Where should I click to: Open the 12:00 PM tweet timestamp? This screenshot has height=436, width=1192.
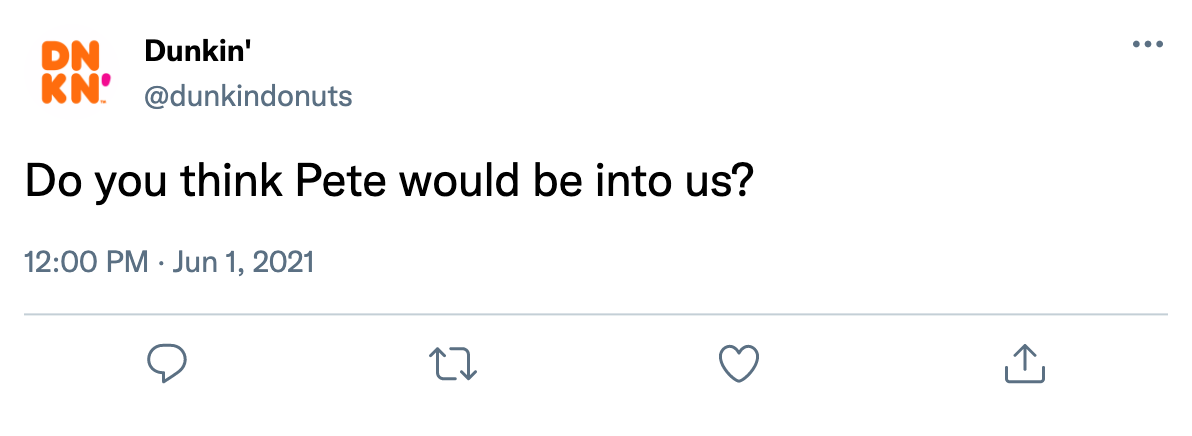coord(86,263)
